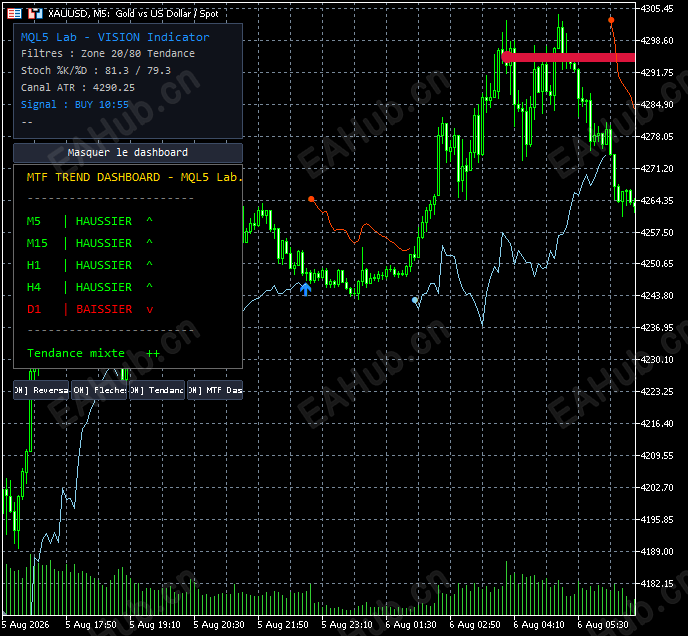Viewport: 688px width, 636px height.
Task: Click price label 4271.20 on axis
Action: tap(657, 168)
